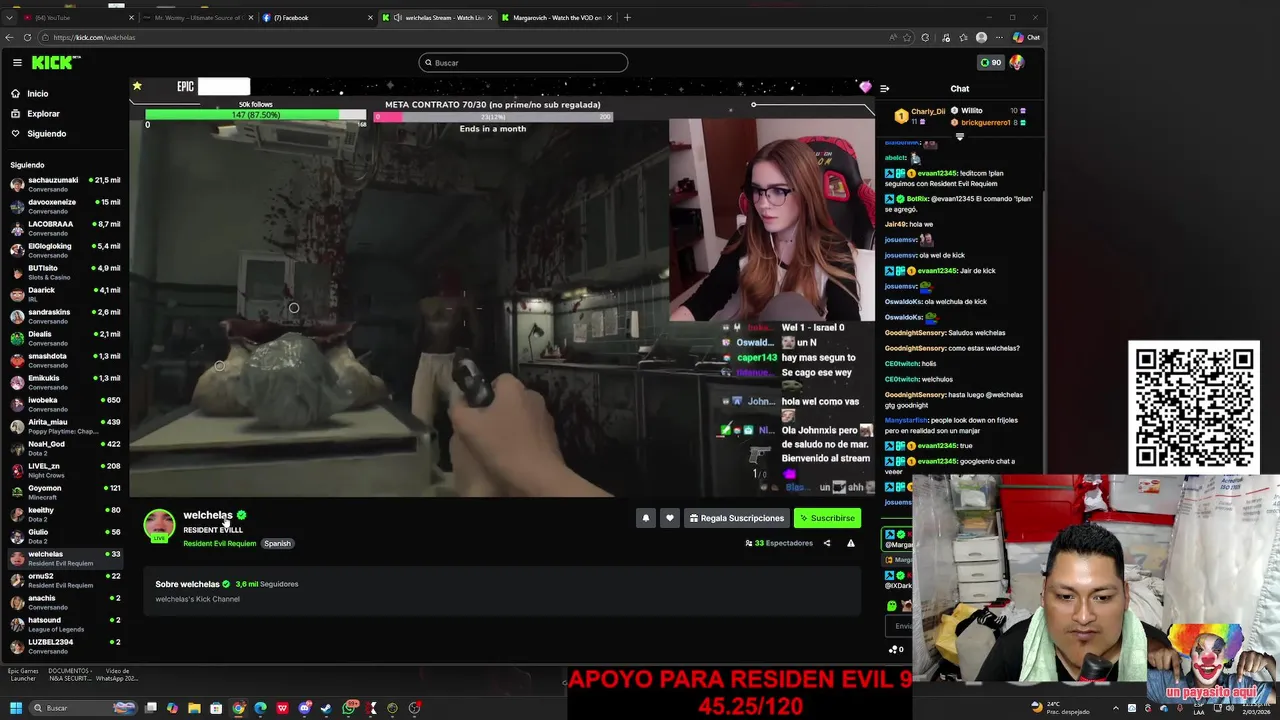Open the user profile avatar menu
Screen dimensions: 1280x720
pos(1016,62)
